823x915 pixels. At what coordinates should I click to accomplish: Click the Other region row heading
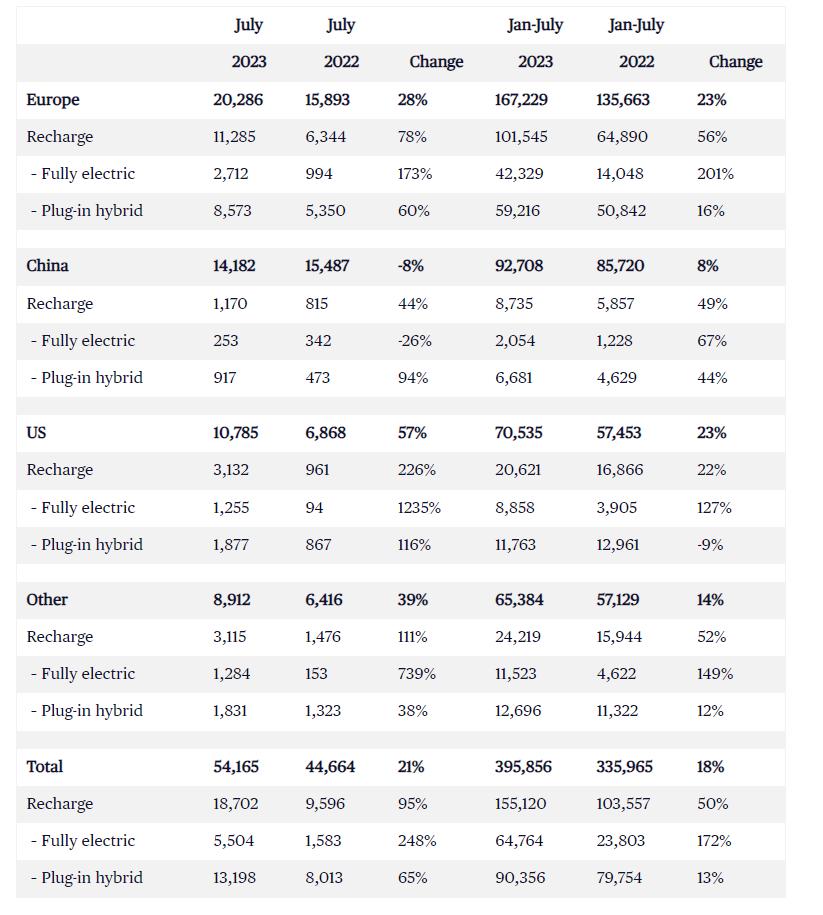[48, 600]
